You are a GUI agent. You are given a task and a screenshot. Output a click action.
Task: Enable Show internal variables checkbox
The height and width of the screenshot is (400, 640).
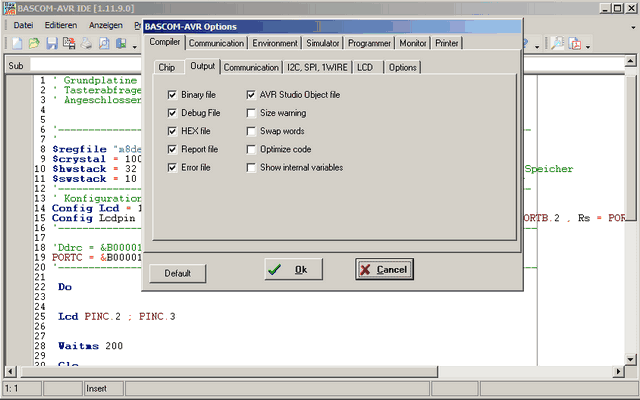(x=251, y=168)
